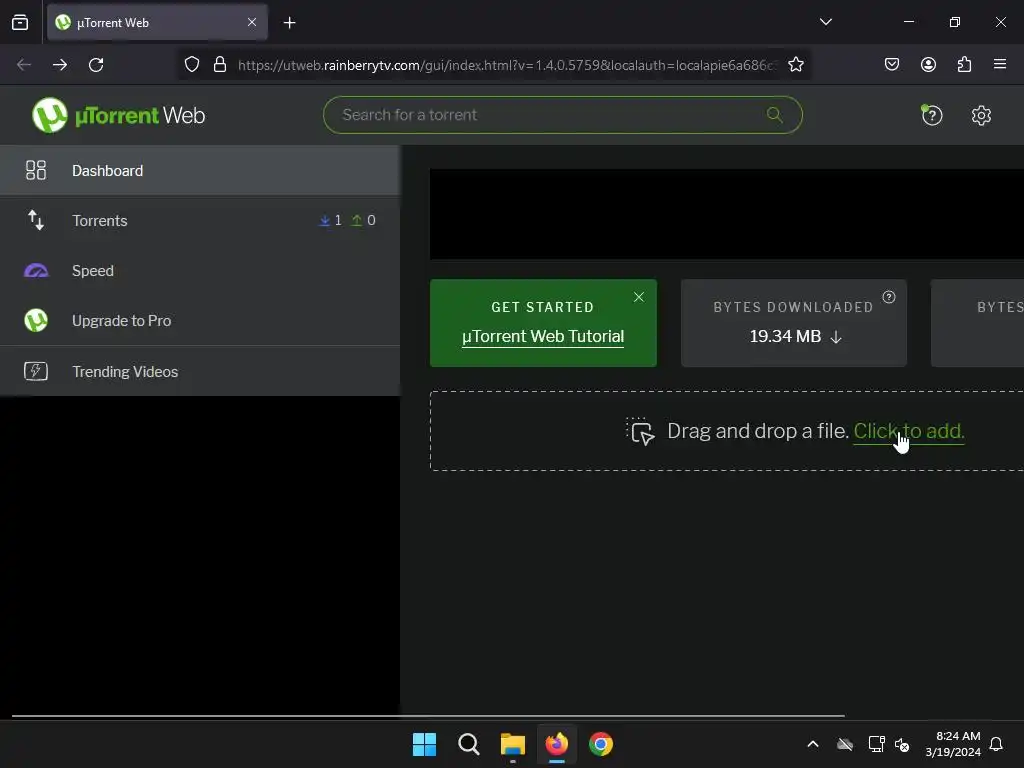Go back in browser
Screen dimensions: 1024x768
coord(24,65)
